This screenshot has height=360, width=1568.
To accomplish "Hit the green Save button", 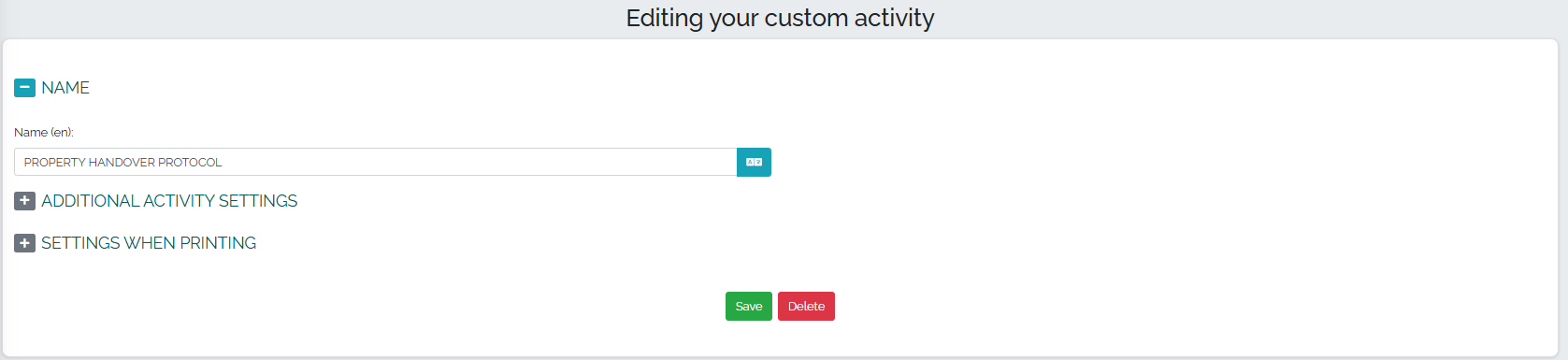I will [749, 306].
